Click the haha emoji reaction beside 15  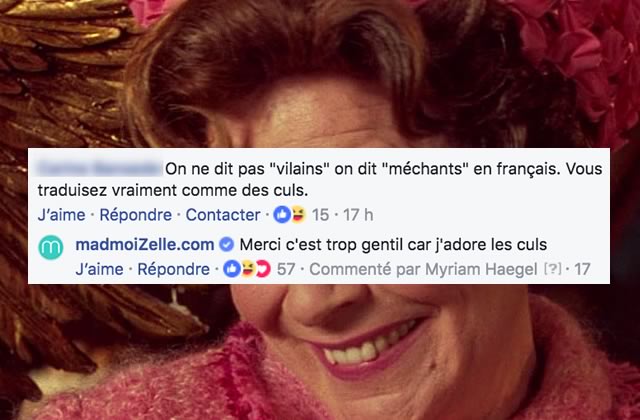tap(298, 215)
